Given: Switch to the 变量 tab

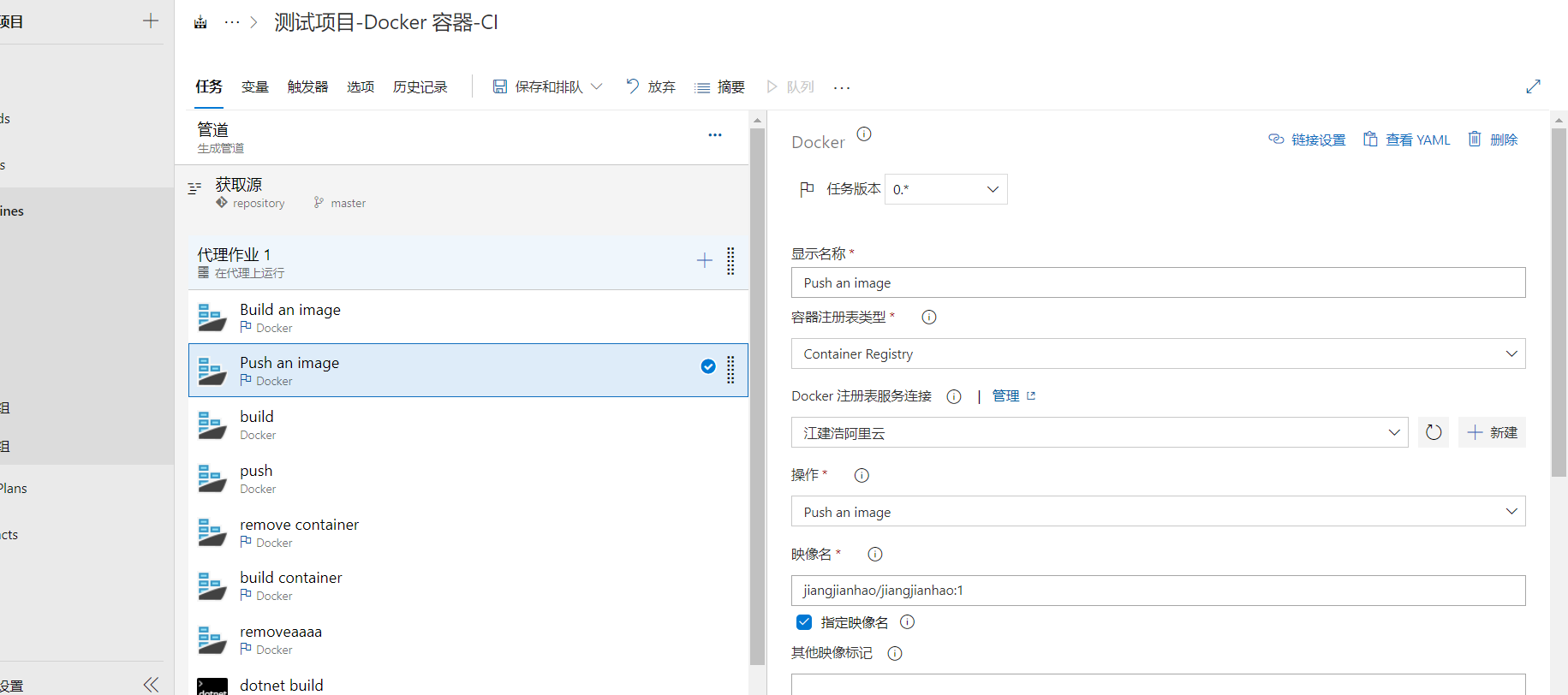Looking at the screenshot, I should pyautogui.click(x=255, y=86).
